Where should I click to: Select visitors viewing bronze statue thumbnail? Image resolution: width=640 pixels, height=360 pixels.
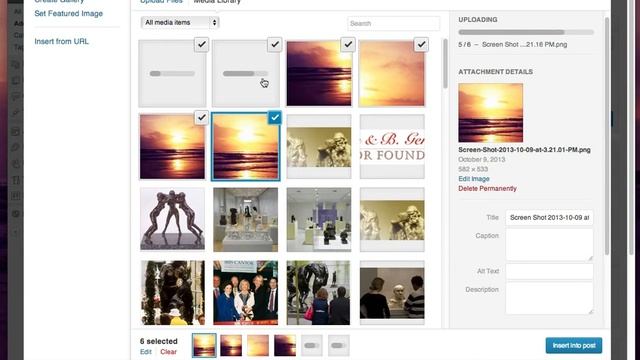pyautogui.click(x=319, y=293)
